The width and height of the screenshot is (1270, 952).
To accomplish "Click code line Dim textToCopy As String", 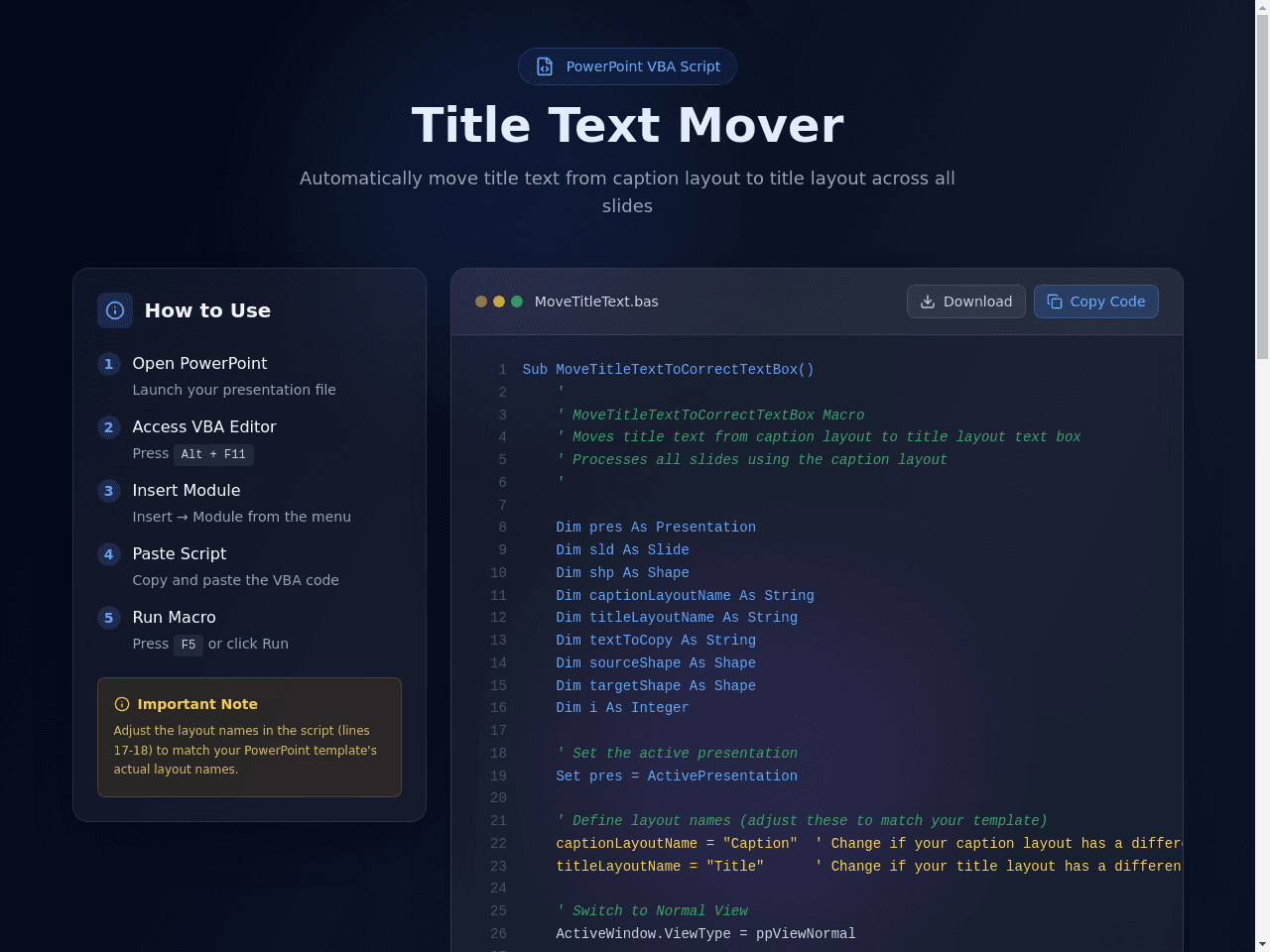I will coord(656,641).
